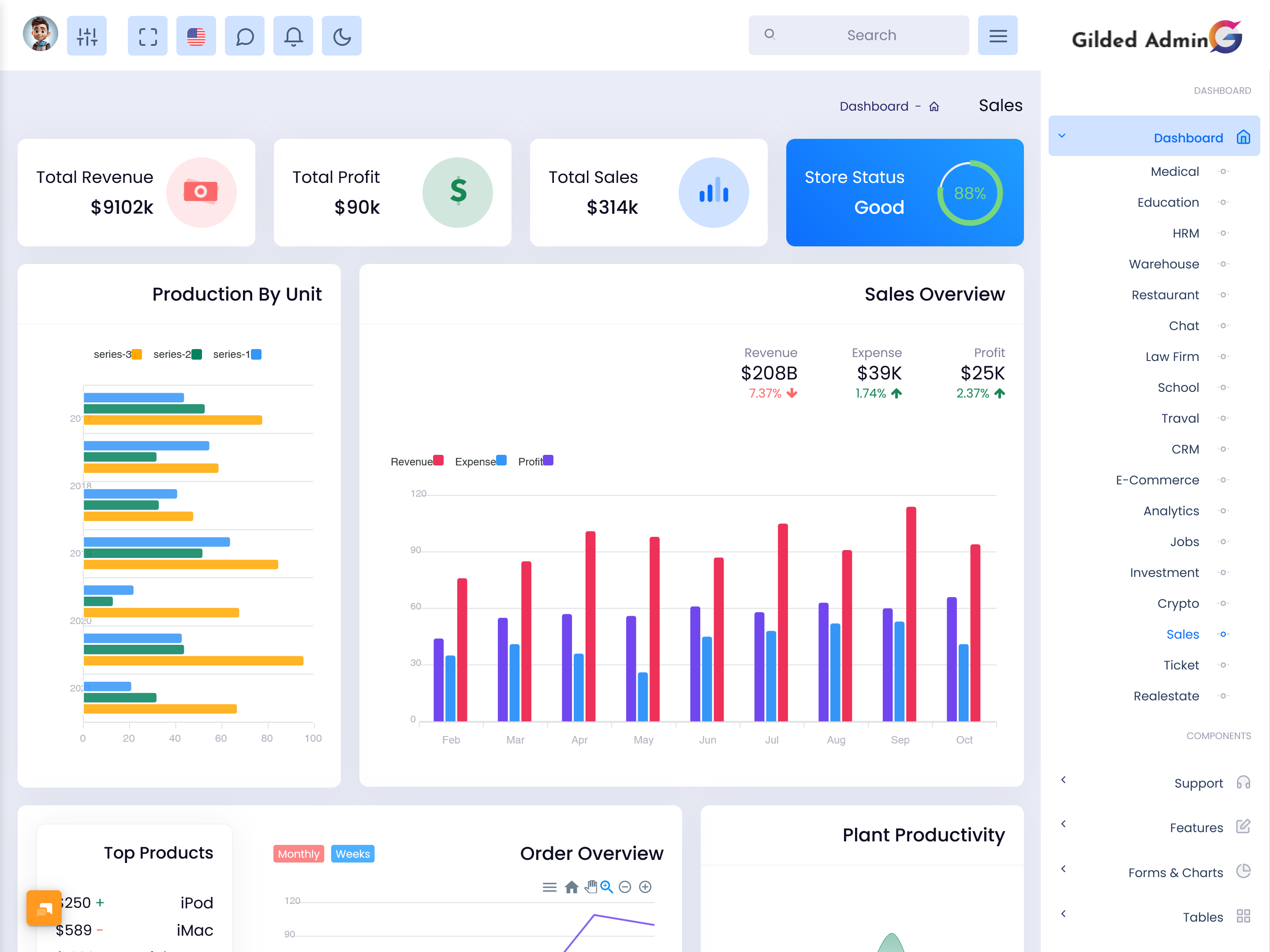Image resolution: width=1270 pixels, height=952 pixels.
Task: Reset zoom with chart home icon
Action: pyautogui.click(x=571, y=888)
